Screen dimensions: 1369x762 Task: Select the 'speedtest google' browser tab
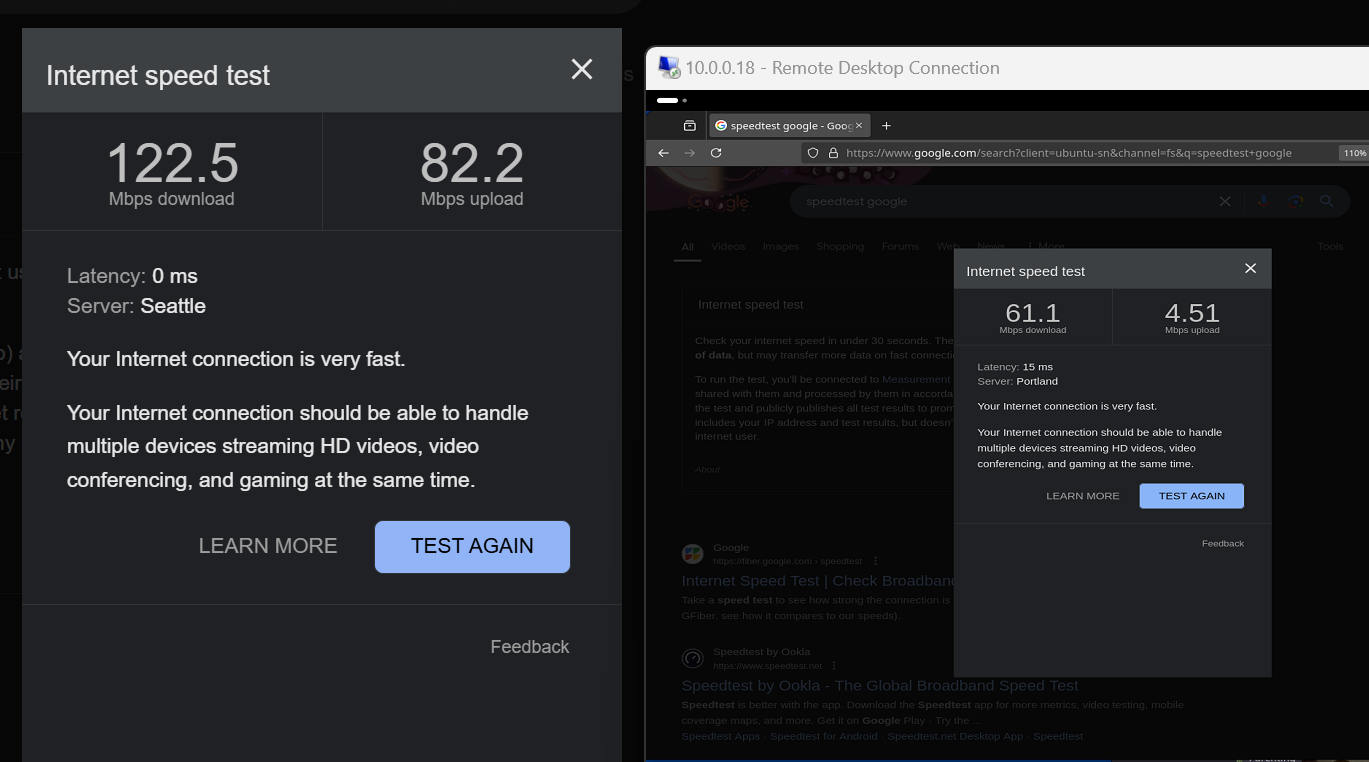click(782, 126)
